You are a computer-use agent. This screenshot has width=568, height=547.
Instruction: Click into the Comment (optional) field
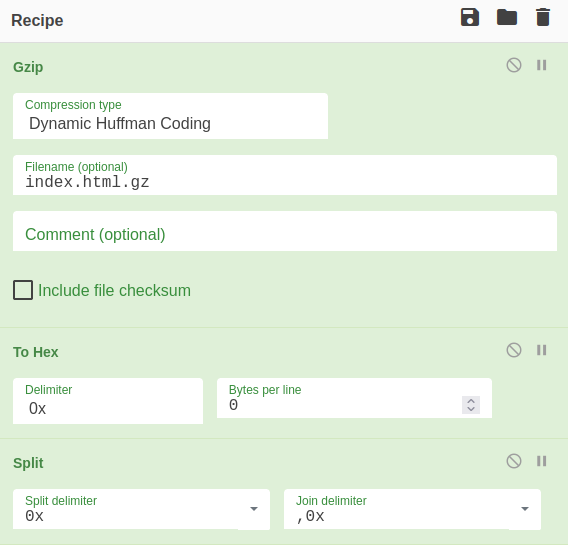[285, 231]
